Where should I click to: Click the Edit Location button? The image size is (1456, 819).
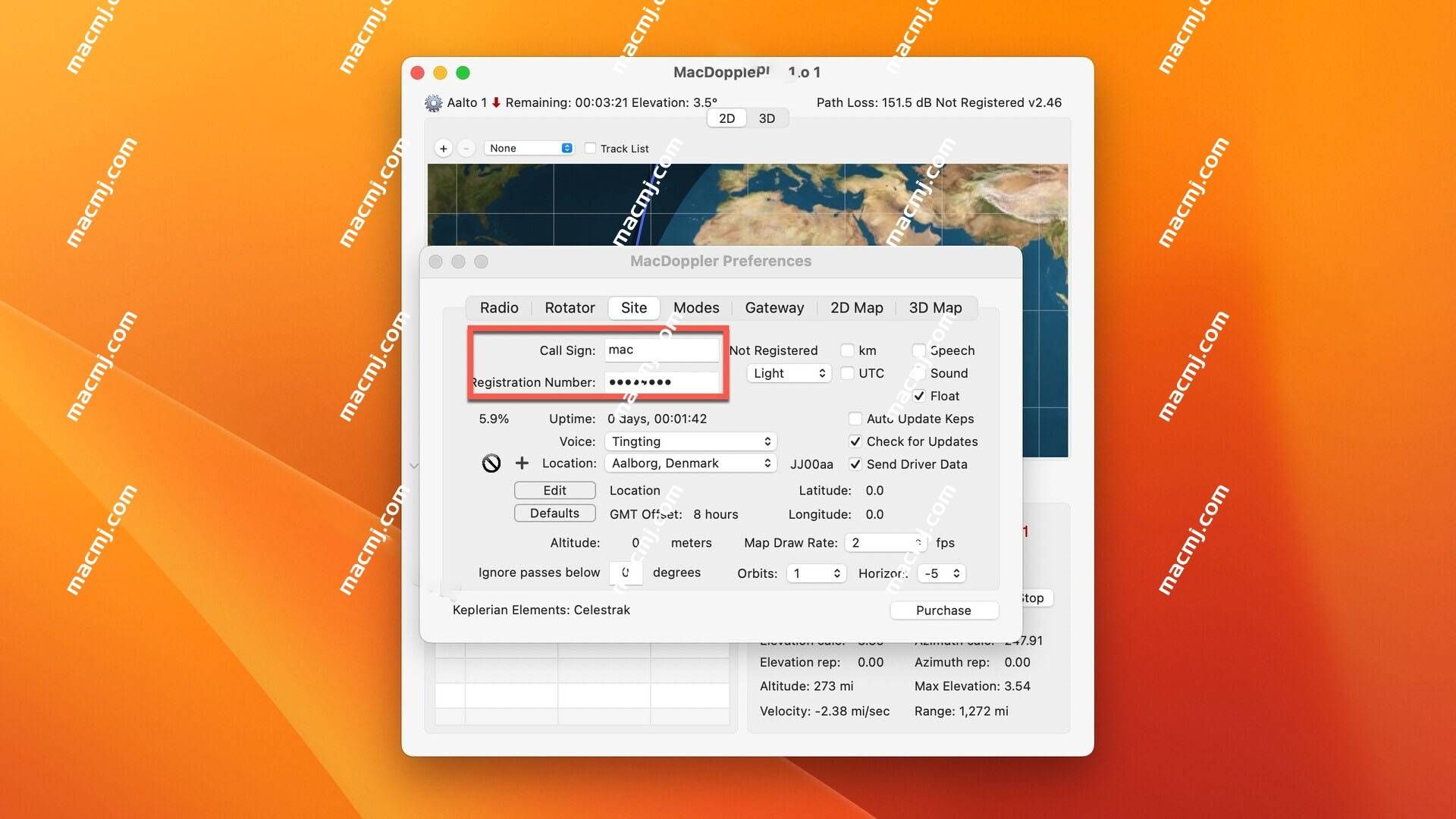coord(553,490)
